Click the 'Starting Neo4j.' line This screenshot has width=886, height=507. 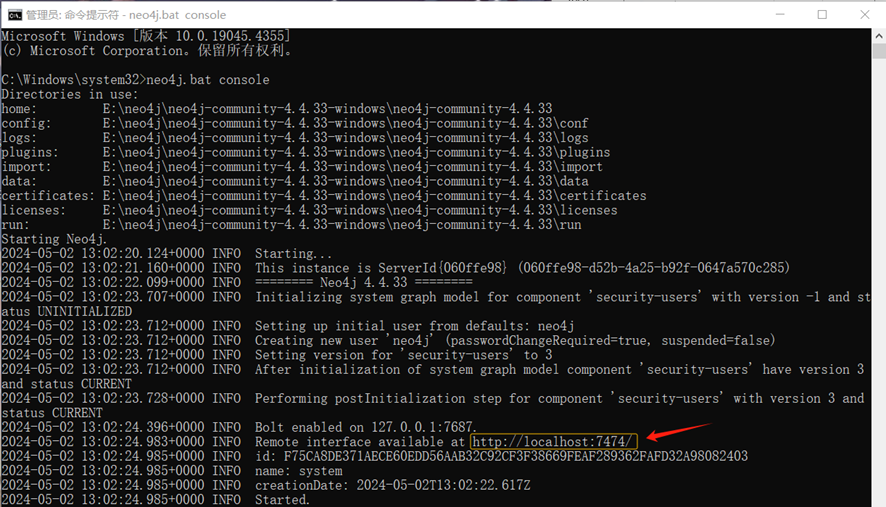coord(54,239)
